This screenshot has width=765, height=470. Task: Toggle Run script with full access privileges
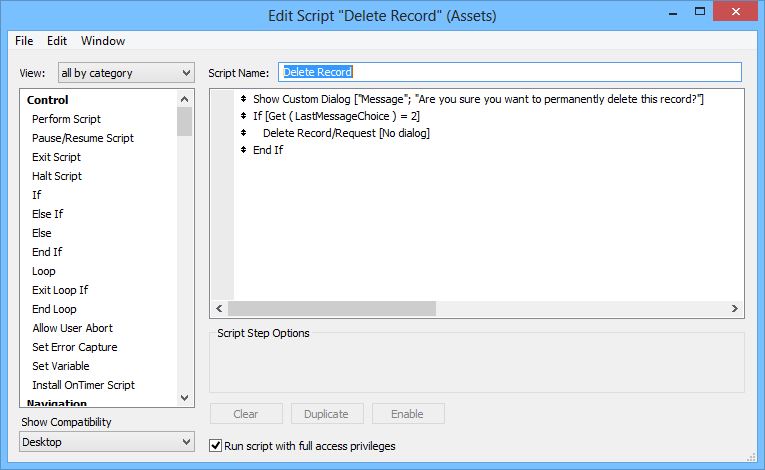(216, 445)
